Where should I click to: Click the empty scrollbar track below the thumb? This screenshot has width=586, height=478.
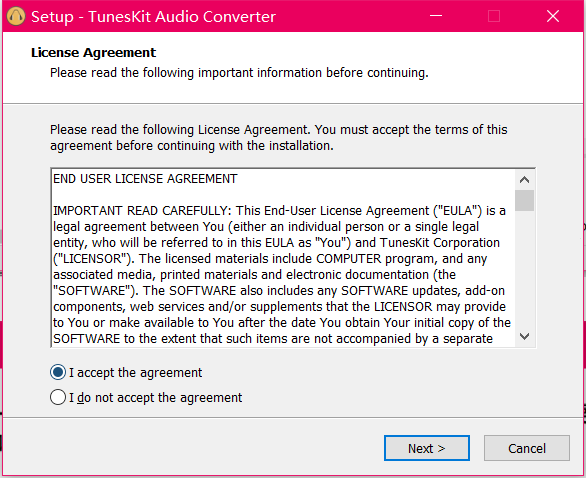click(524, 269)
